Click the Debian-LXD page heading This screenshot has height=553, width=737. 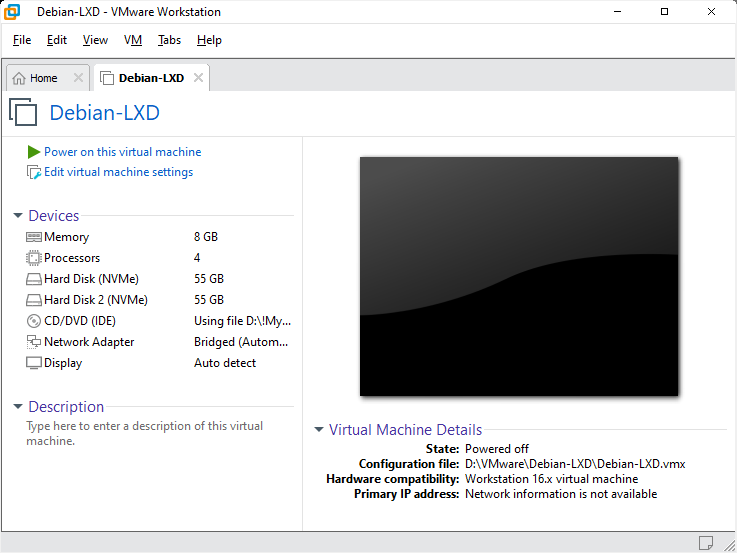tap(105, 113)
